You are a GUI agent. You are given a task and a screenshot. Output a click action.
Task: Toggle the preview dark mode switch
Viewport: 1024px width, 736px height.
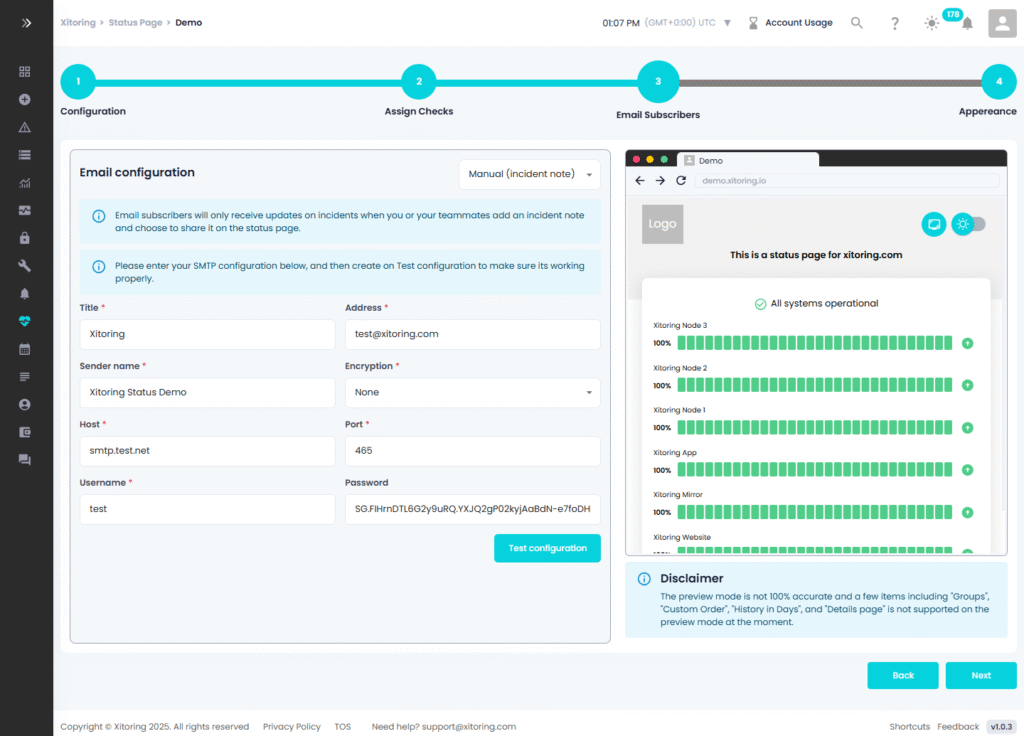point(969,225)
